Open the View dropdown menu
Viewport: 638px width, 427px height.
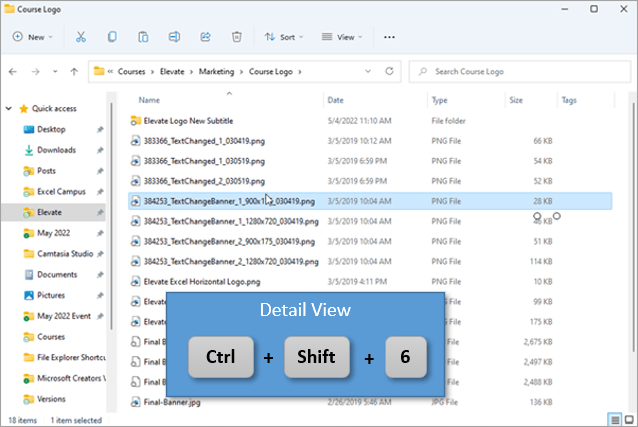click(x=341, y=37)
